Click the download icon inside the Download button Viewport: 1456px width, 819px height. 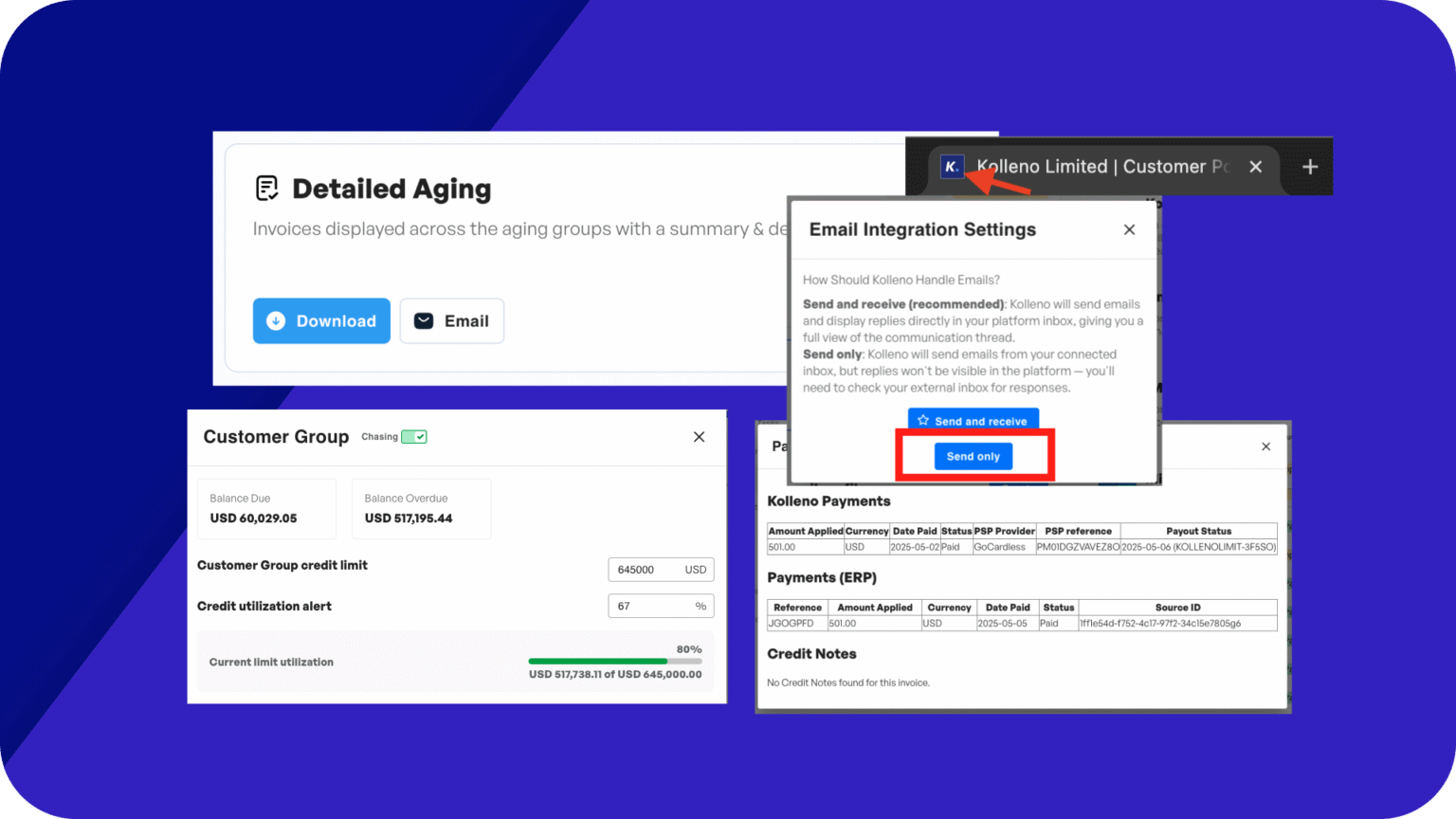click(275, 320)
